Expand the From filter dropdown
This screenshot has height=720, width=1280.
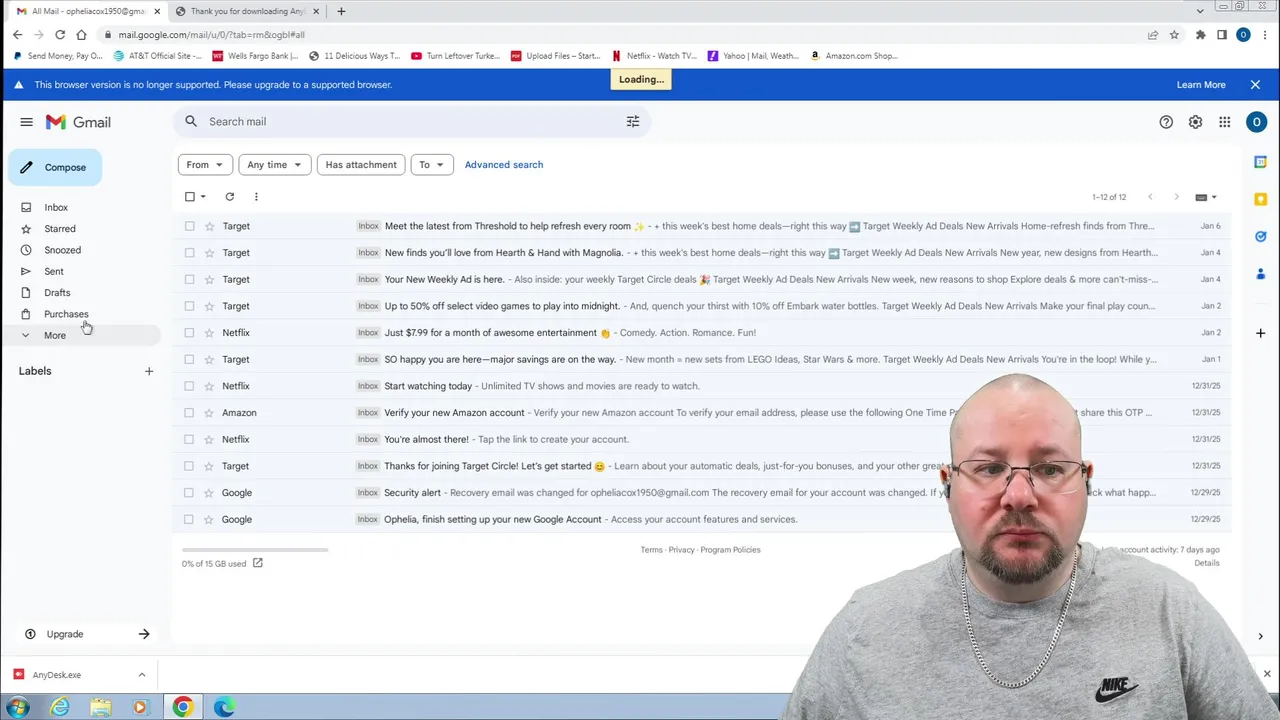click(x=205, y=165)
